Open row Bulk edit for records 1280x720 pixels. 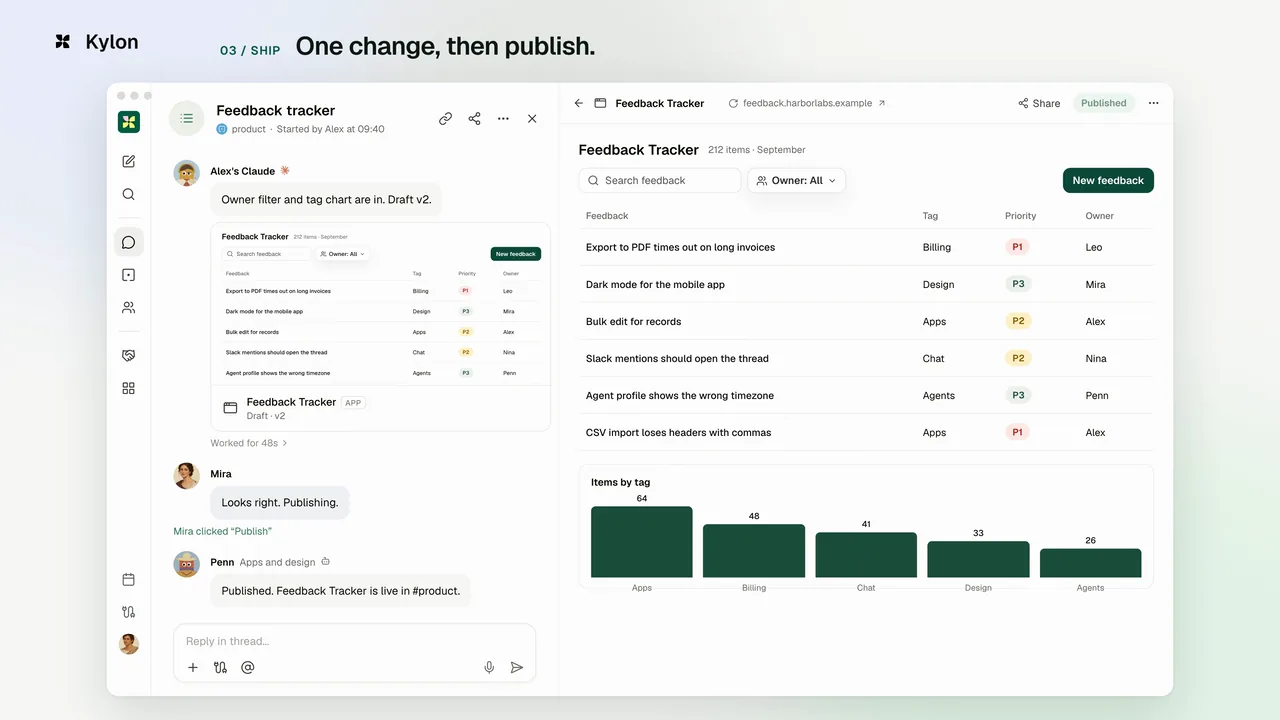pyautogui.click(x=866, y=321)
